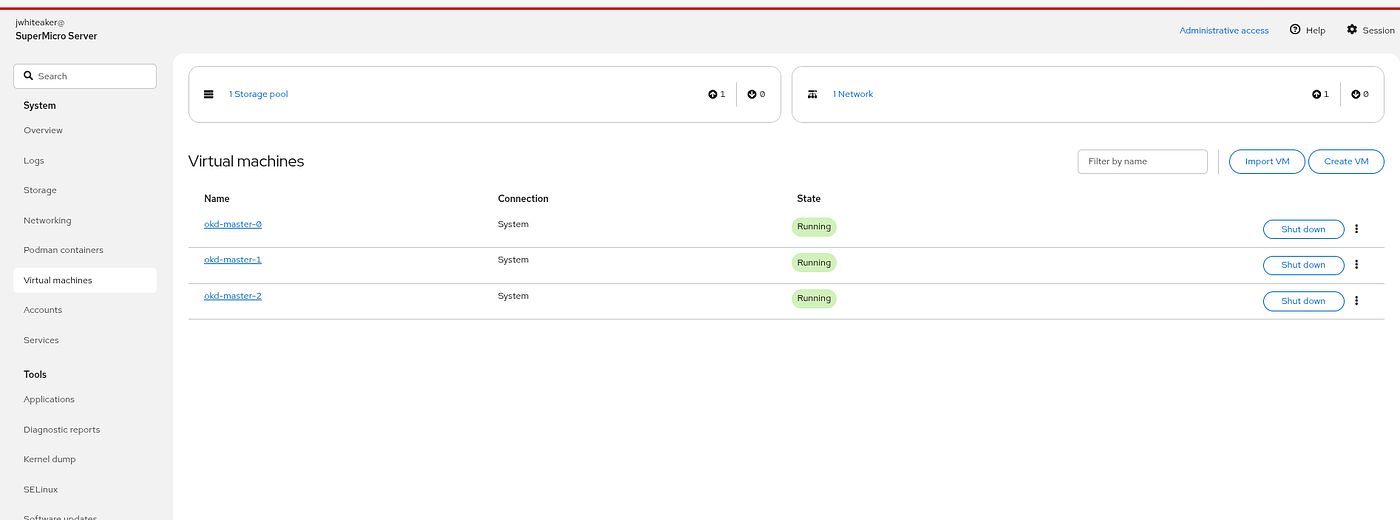1400x520 pixels.
Task: Open Logs in the sidebar
Action: (85, 160)
